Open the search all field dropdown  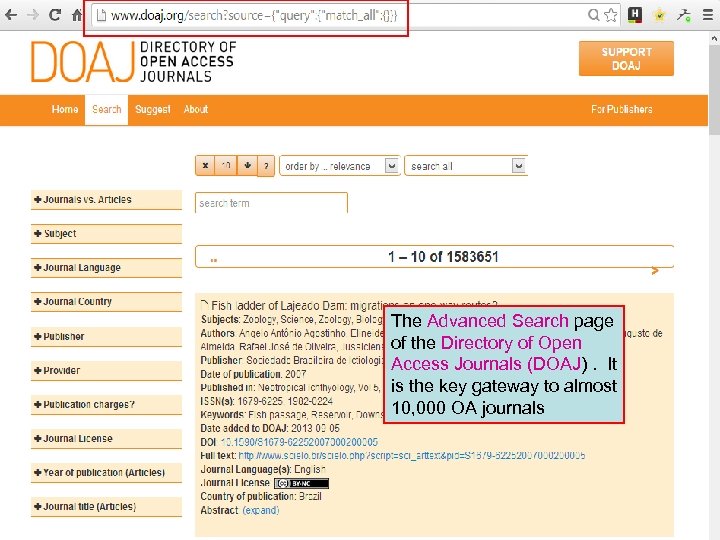click(466, 166)
